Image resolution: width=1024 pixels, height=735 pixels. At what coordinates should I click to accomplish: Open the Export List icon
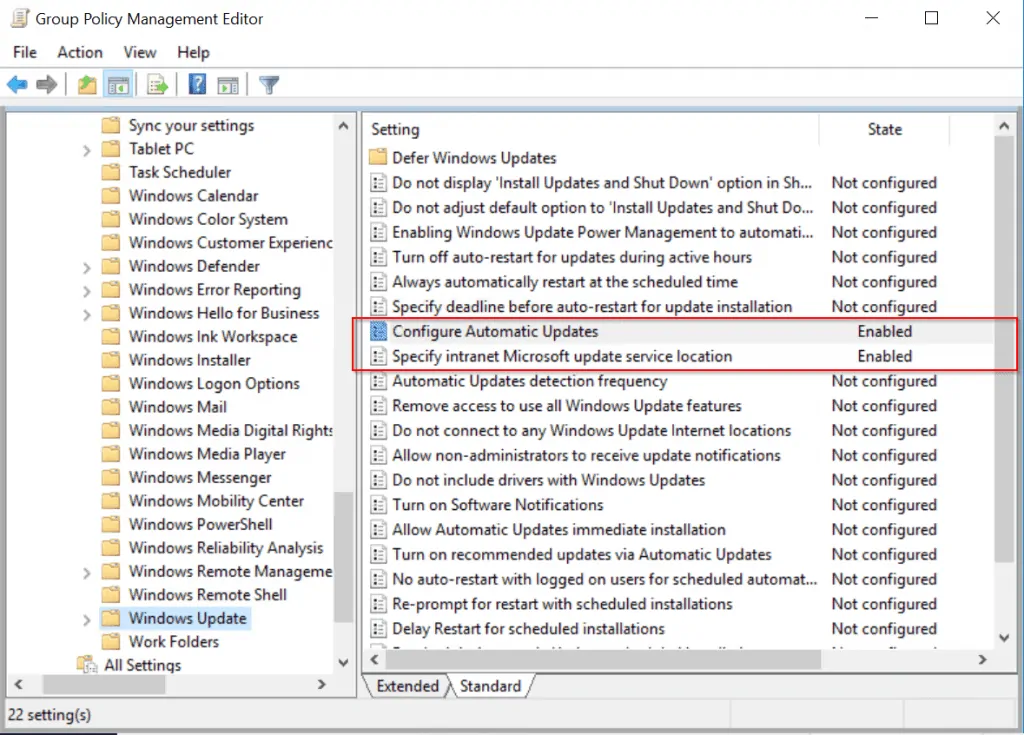[157, 84]
